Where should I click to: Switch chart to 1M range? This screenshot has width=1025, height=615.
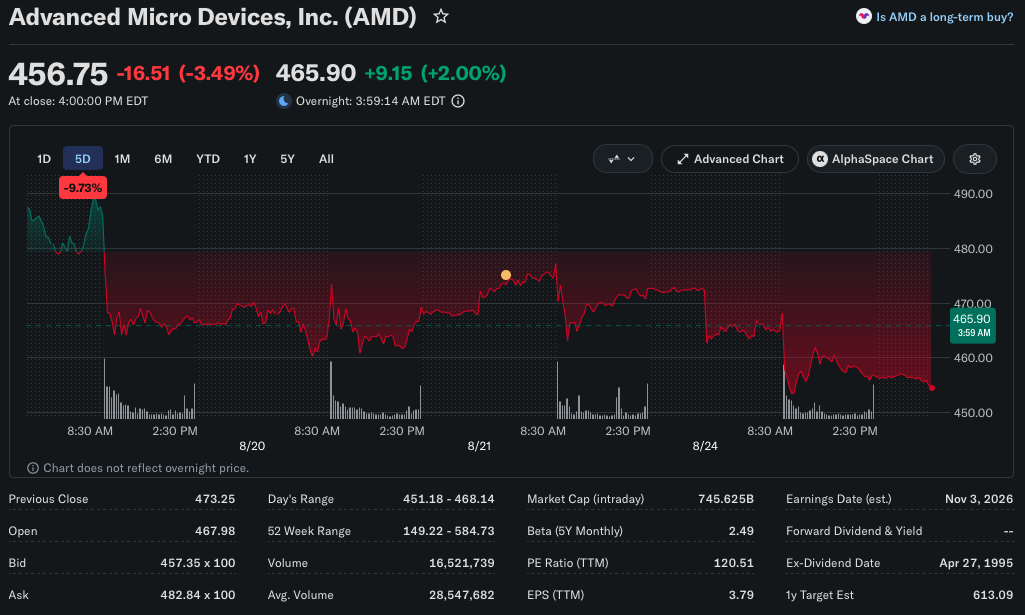click(x=122, y=159)
